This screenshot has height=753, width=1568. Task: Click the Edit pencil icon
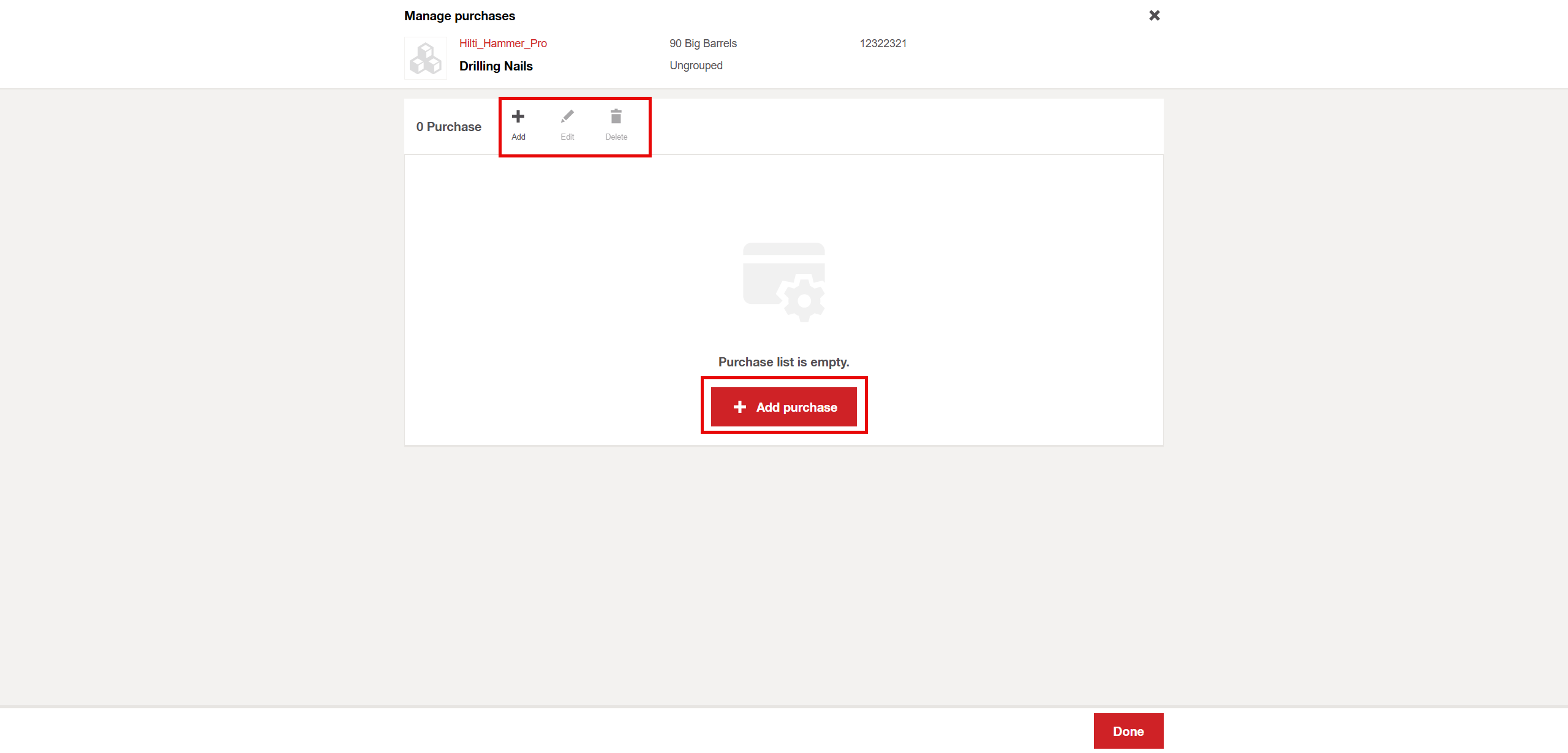[567, 116]
